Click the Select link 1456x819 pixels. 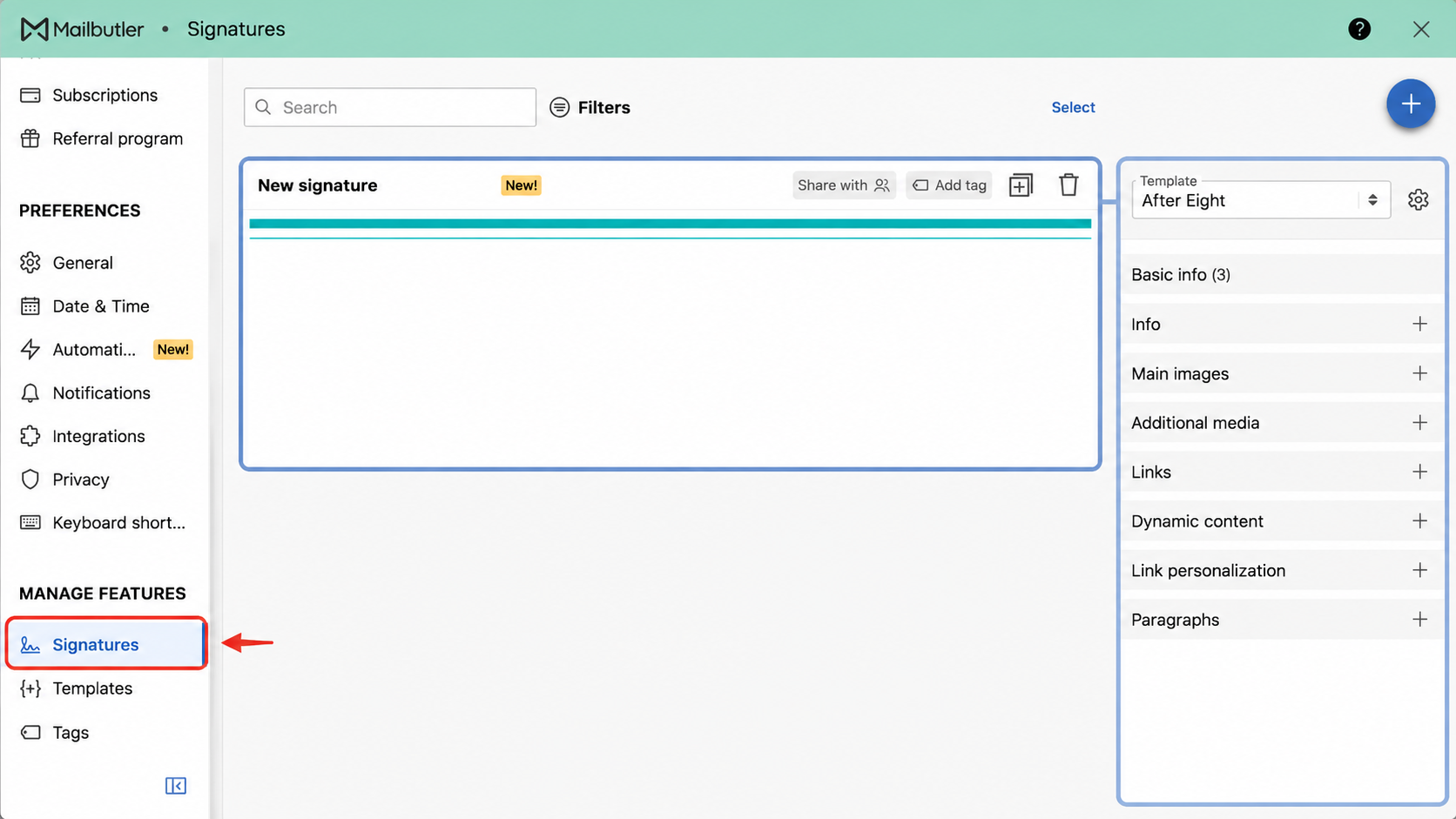pyautogui.click(x=1073, y=107)
